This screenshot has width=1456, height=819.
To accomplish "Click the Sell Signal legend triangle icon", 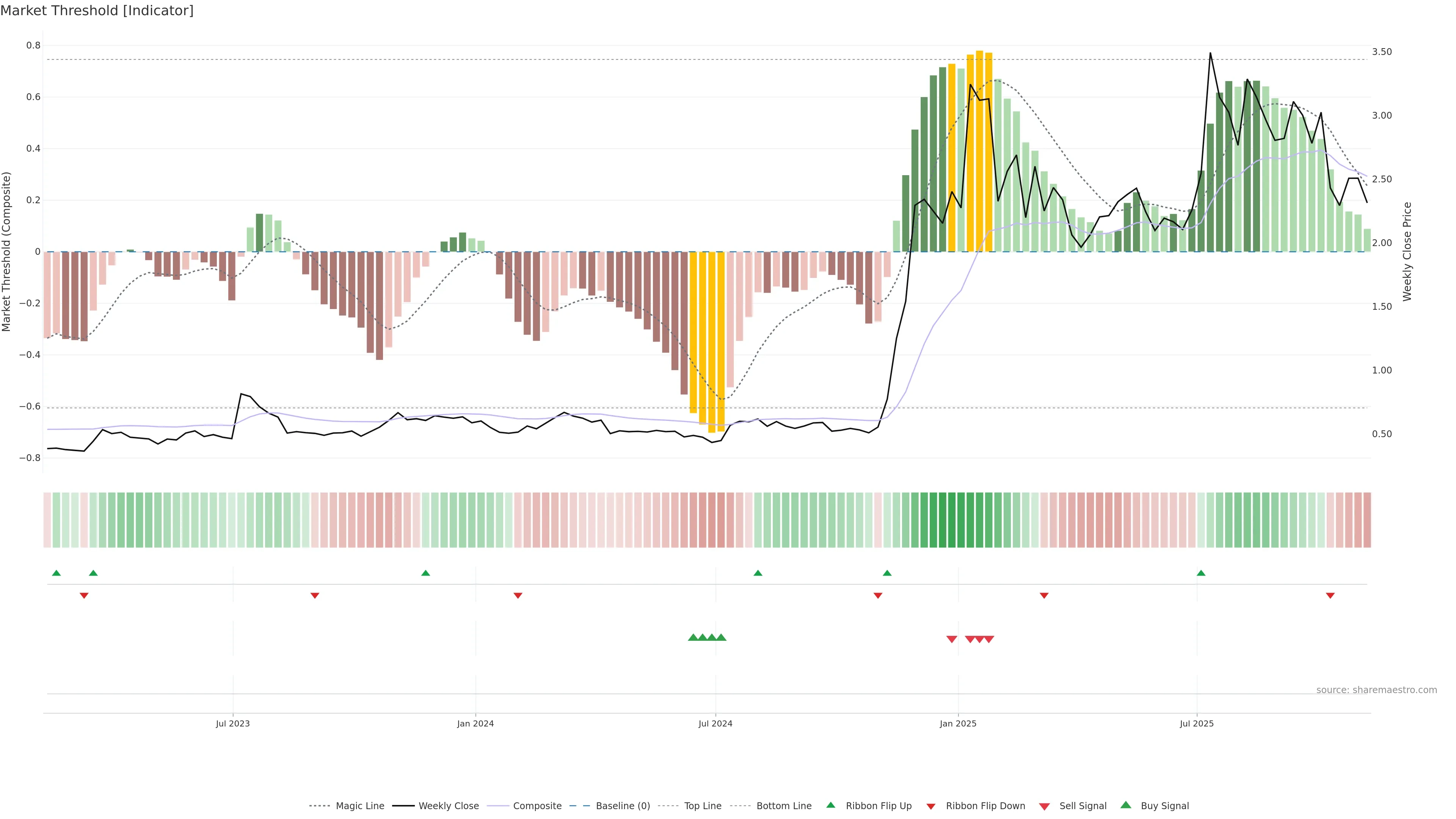I will (1044, 806).
